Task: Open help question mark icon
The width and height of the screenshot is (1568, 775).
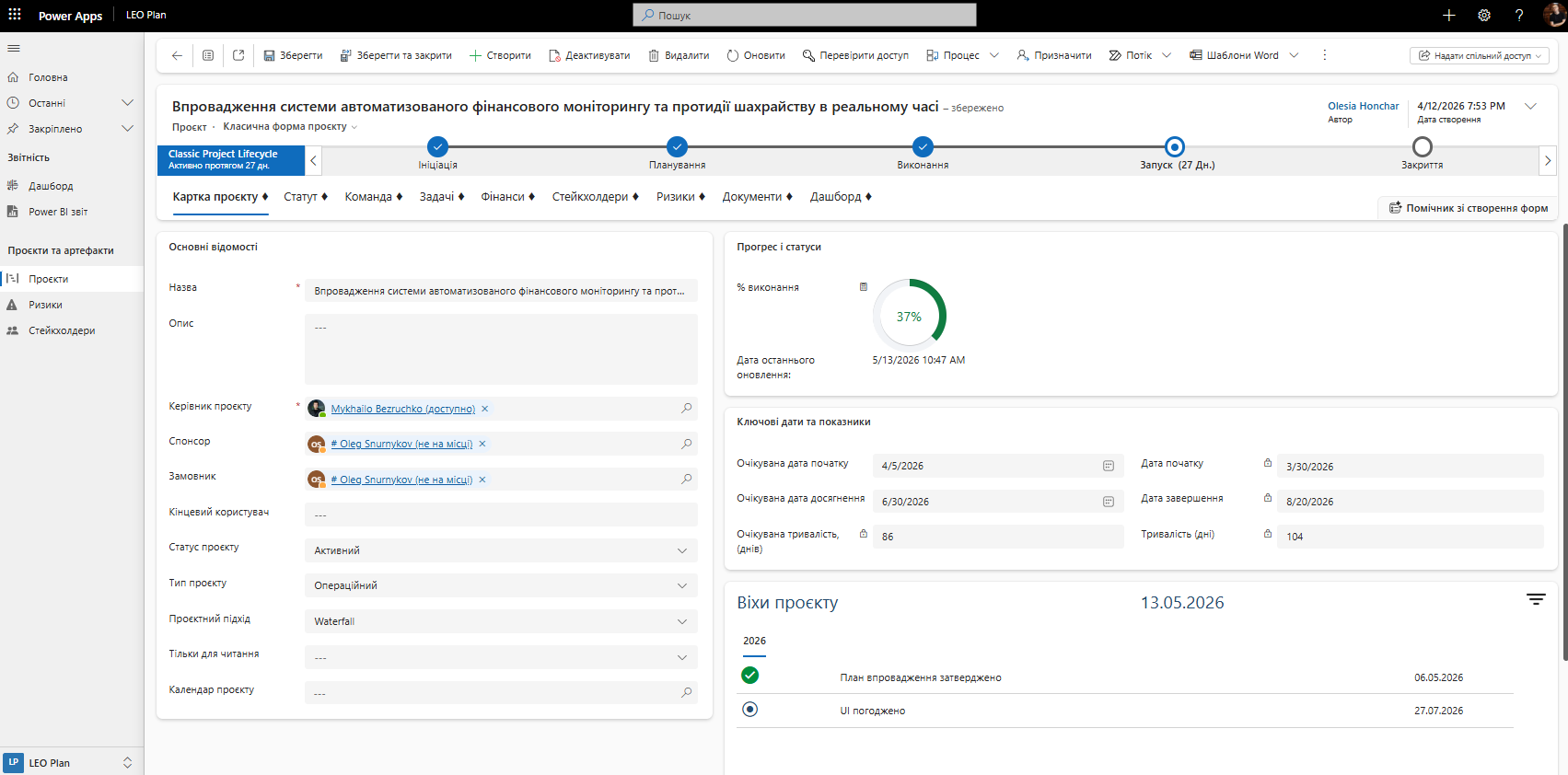Action: [x=1519, y=15]
